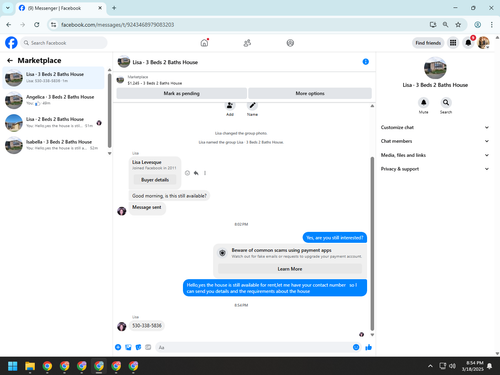
Task: Open a new browser tab
Action: (x=114, y=8)
